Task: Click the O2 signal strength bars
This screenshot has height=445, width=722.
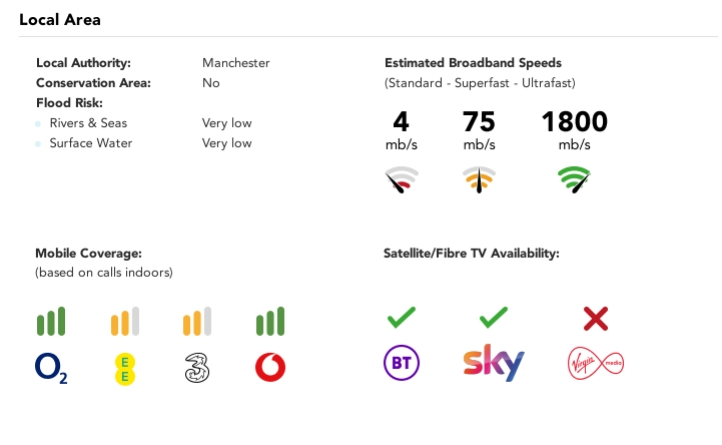Action: 51,322
